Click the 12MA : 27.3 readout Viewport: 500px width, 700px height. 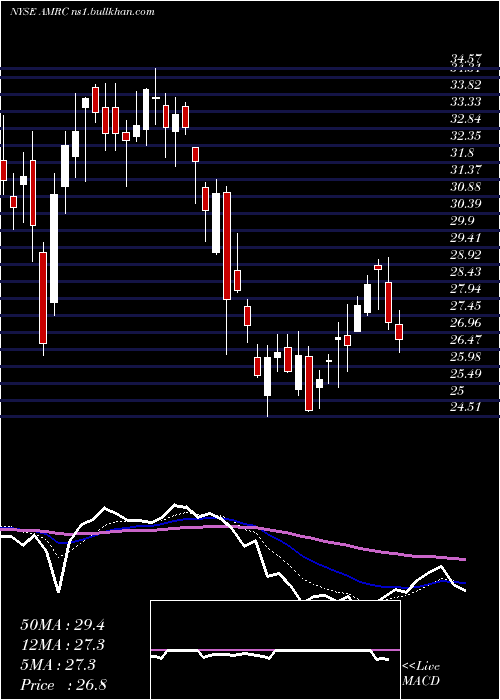[62, 645]
